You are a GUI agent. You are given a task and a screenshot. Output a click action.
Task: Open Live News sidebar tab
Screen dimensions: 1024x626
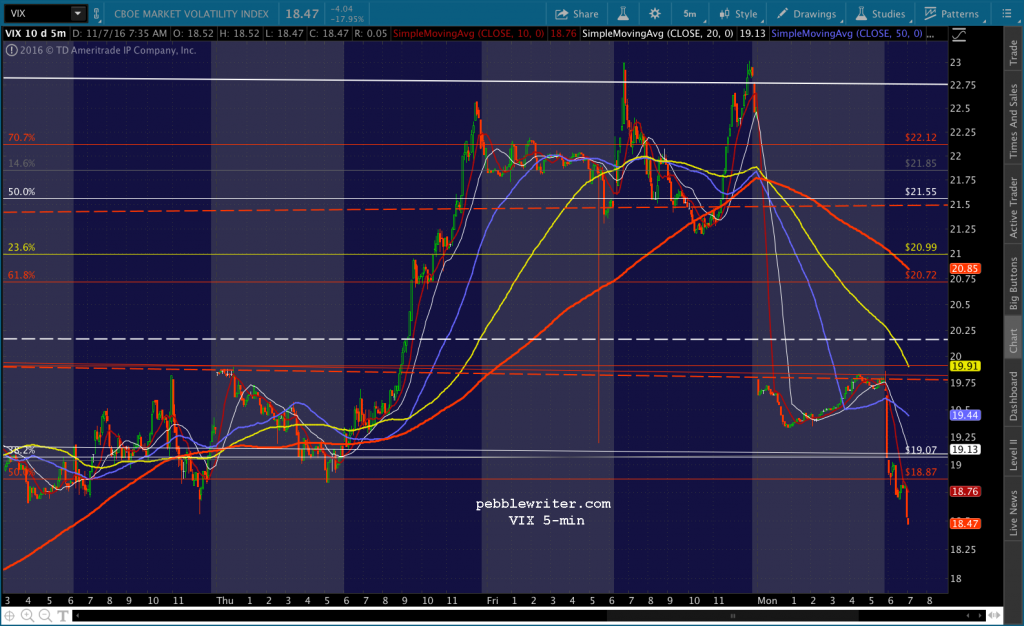point(1014,512)
